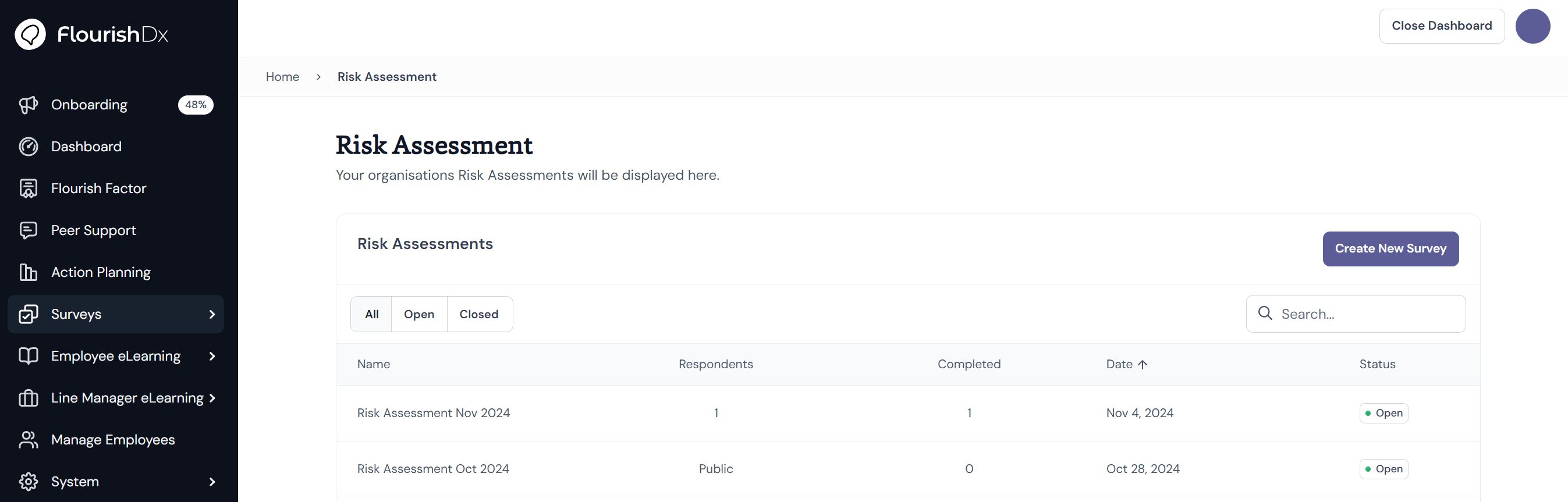Click the Surveys checkbox icon
Screen dimensions: 1568x502
coord(28,315)
